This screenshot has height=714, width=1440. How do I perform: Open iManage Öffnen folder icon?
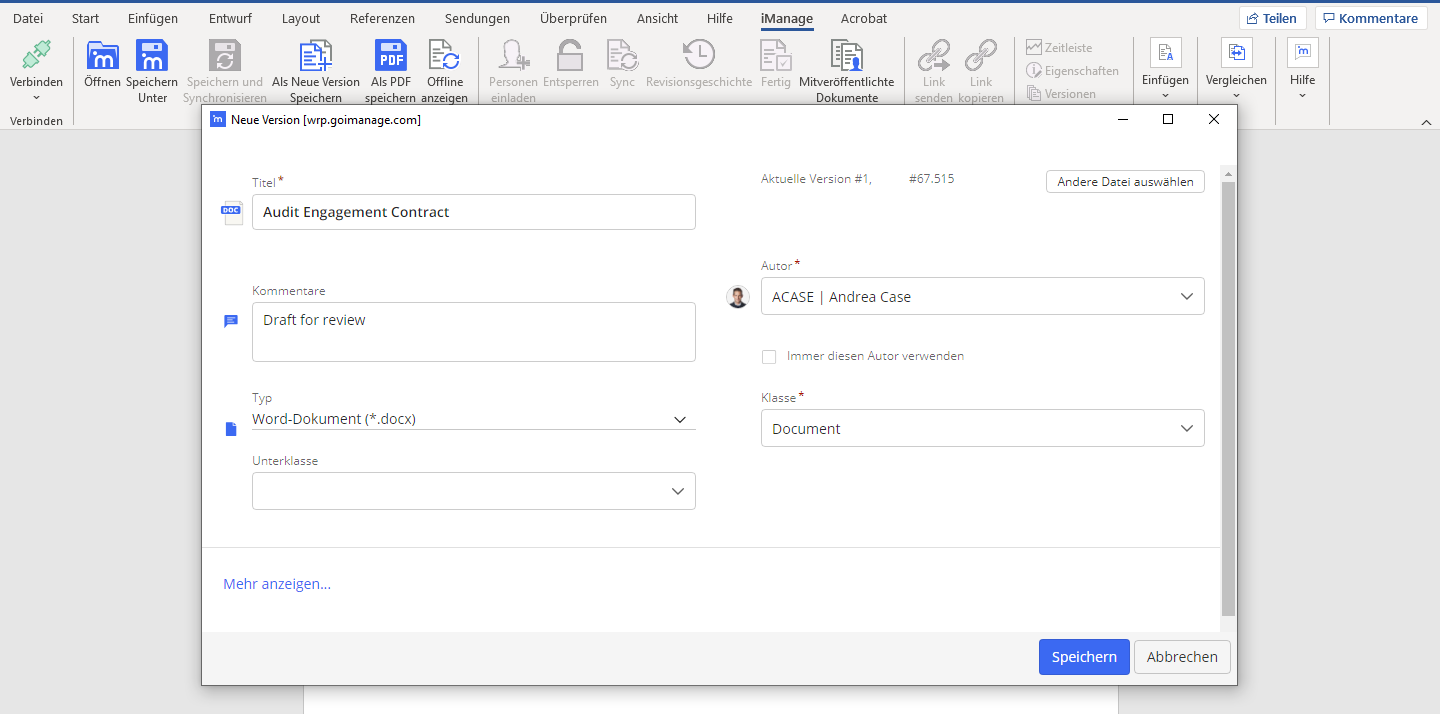click(x=102, y=56)
